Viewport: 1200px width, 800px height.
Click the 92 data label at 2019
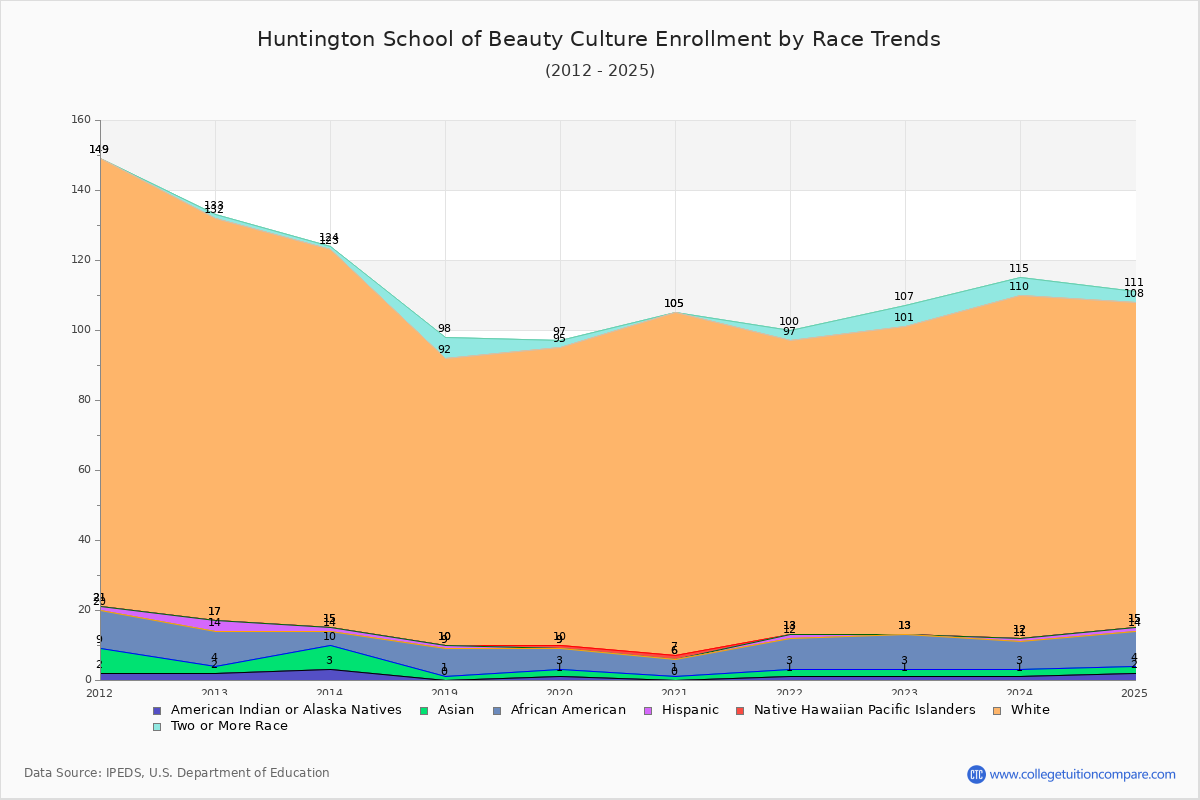click(444, 350)
